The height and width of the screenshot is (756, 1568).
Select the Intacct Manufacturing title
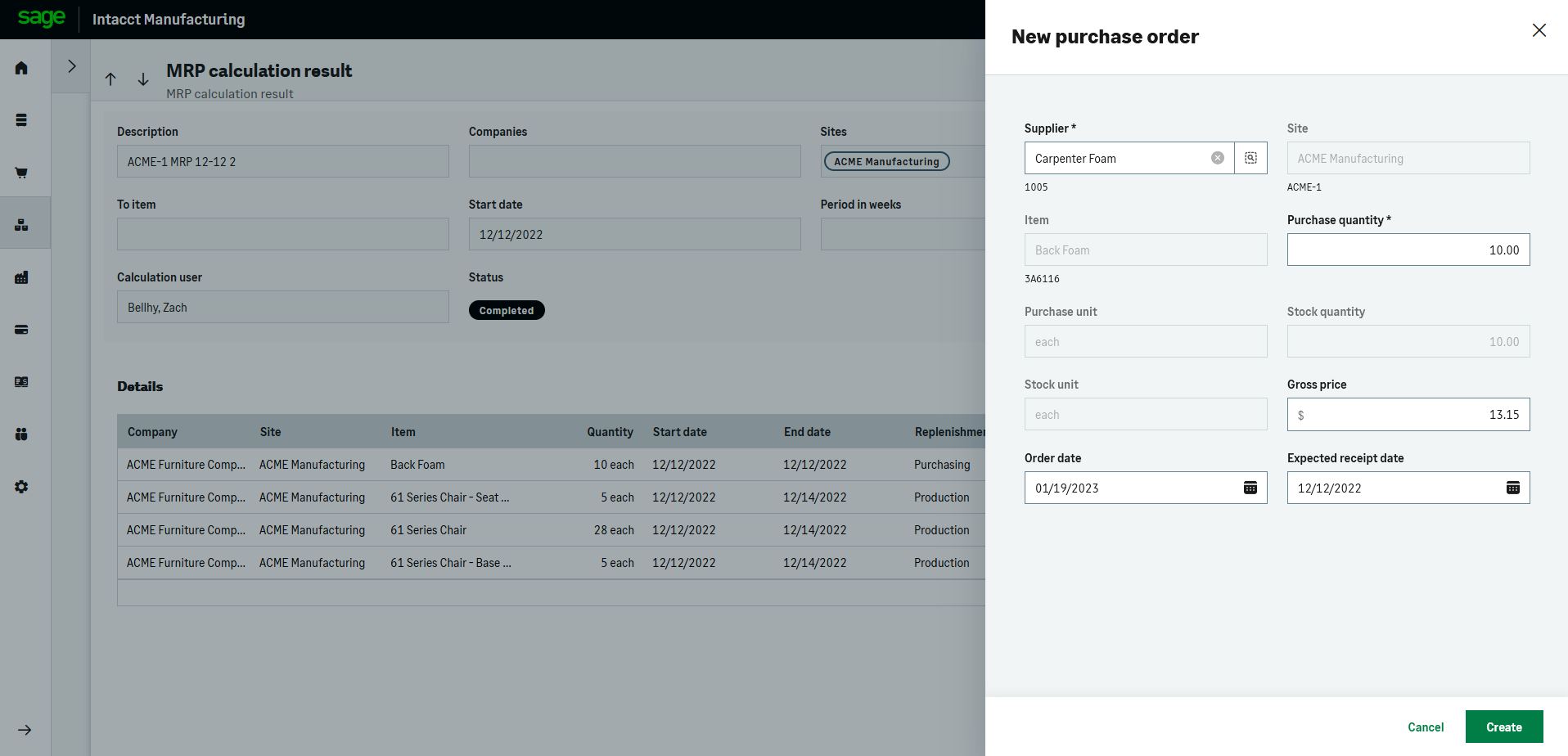(169, 19)
